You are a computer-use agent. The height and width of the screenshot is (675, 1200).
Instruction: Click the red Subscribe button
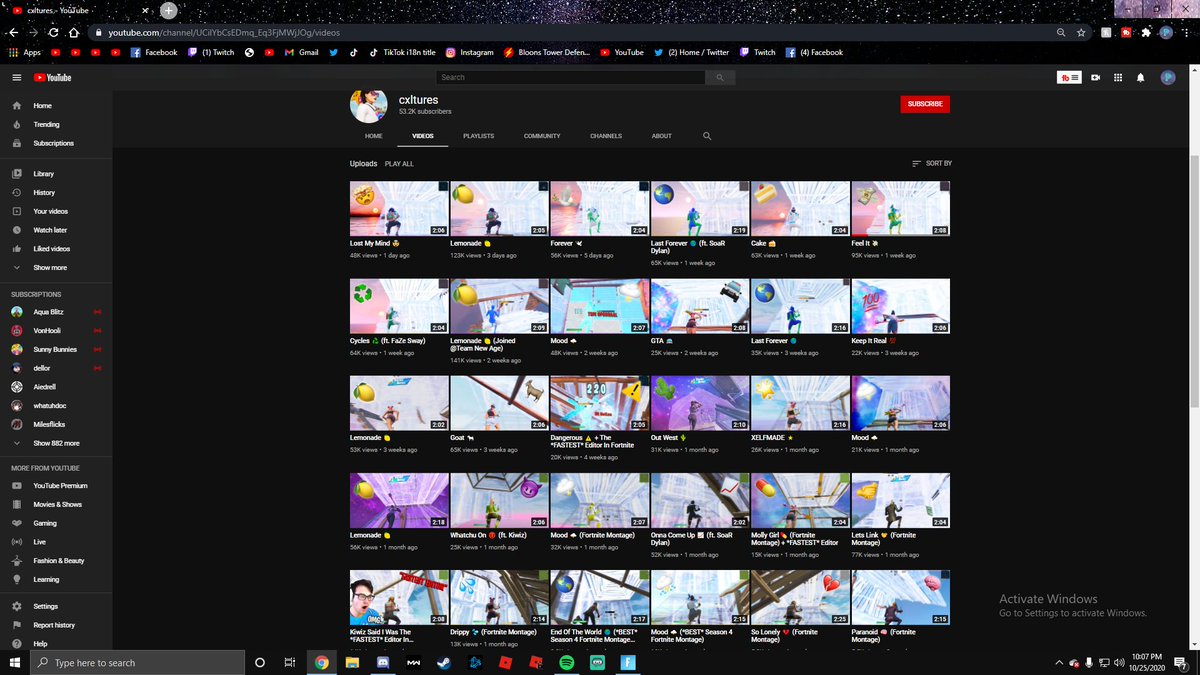click(924, 104)
